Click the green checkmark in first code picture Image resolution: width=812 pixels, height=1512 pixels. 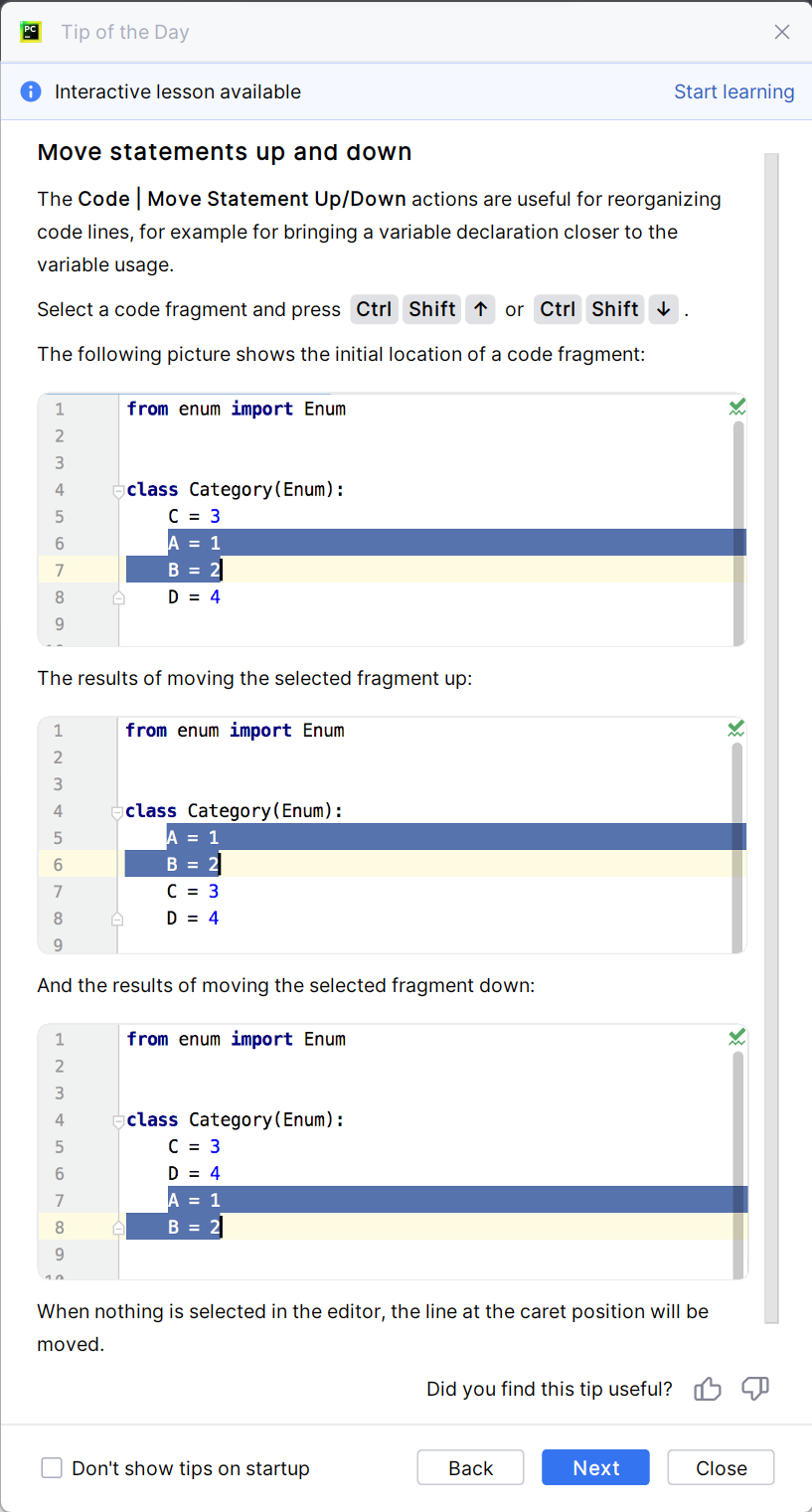tap(736, 408)
